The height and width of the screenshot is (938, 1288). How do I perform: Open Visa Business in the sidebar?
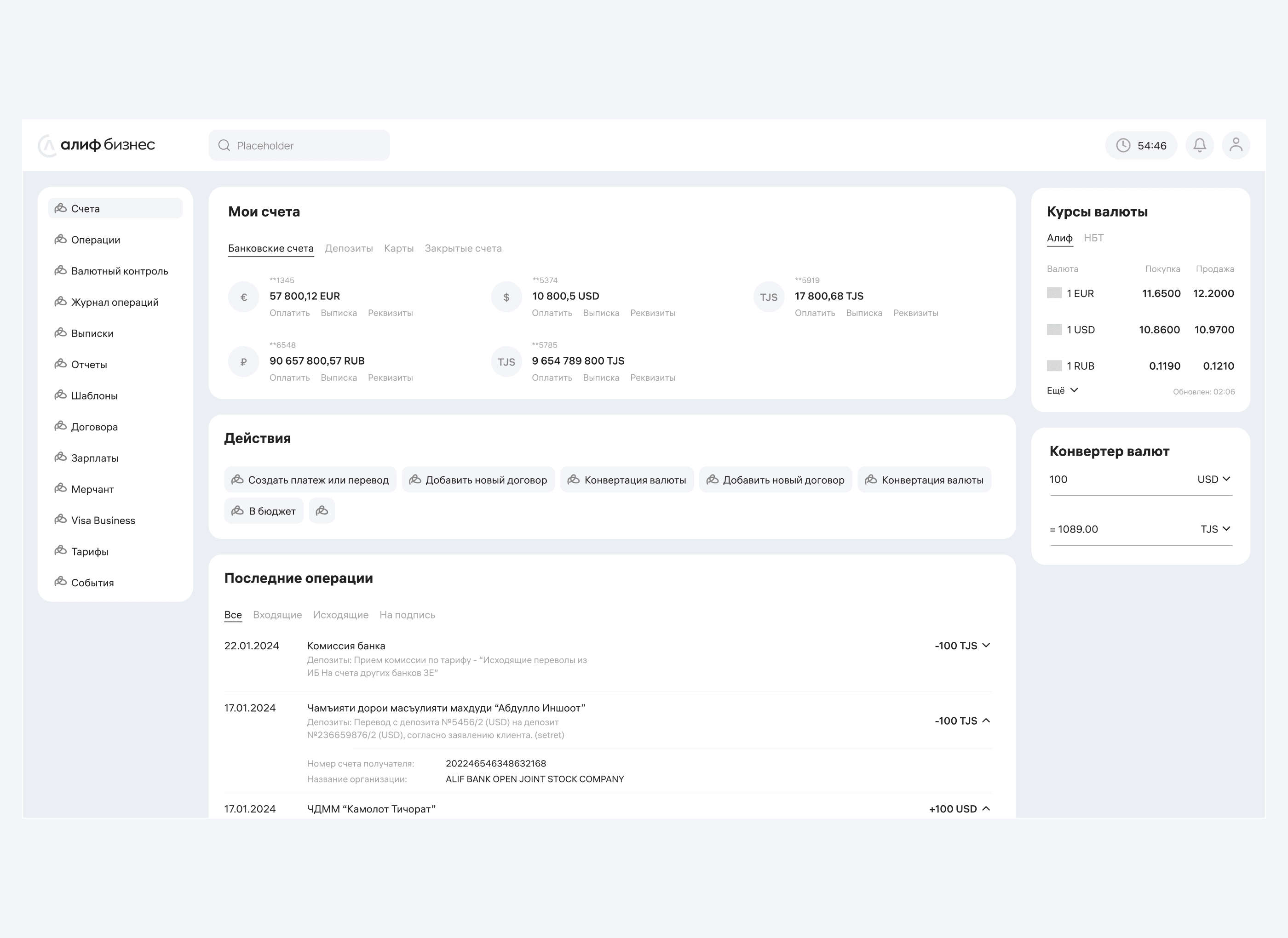click(x=115, y=520)
